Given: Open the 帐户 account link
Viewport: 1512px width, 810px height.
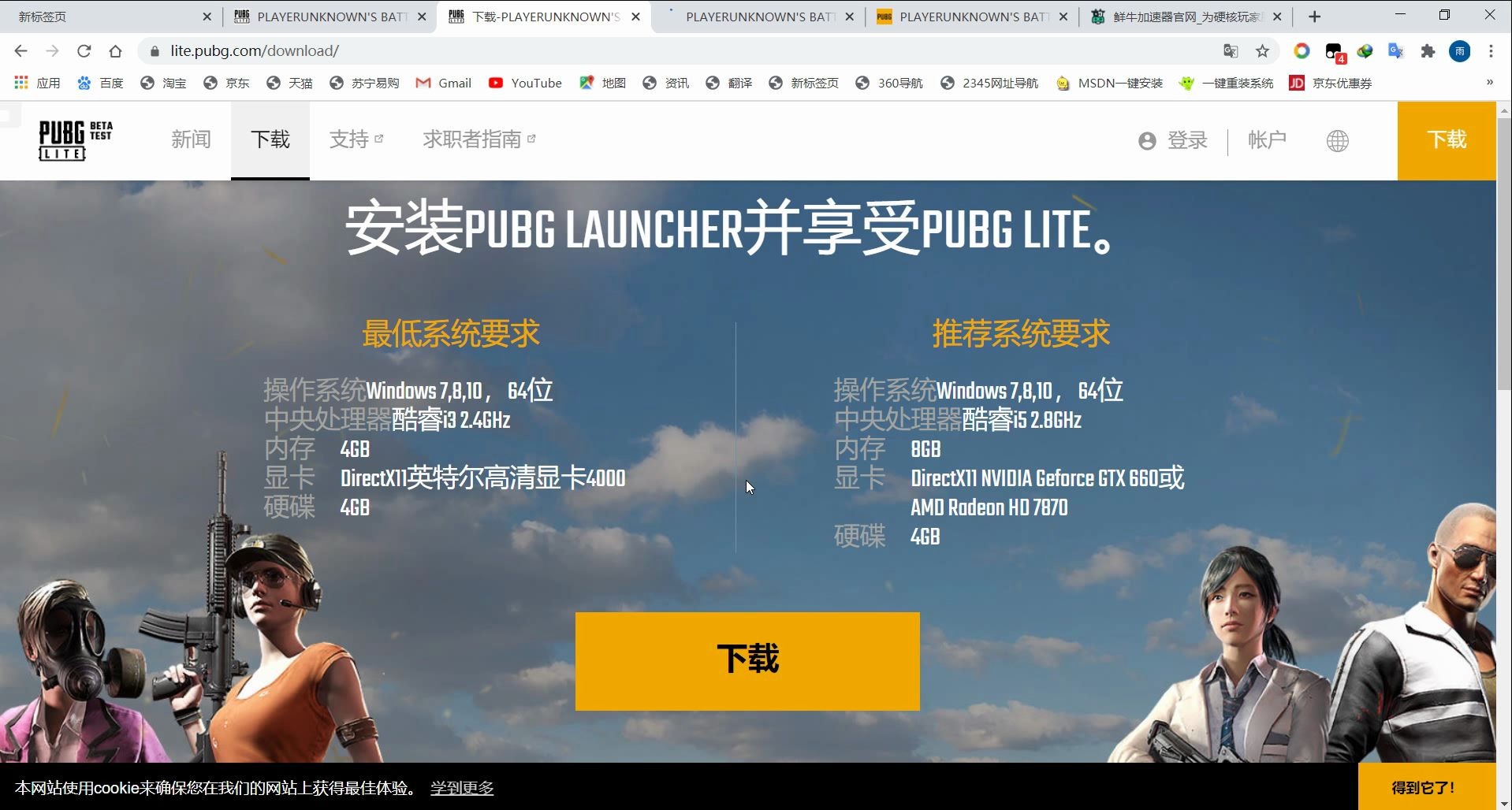Looking at the screenshot, I should pyautogui.click(x=1268, y=140).
